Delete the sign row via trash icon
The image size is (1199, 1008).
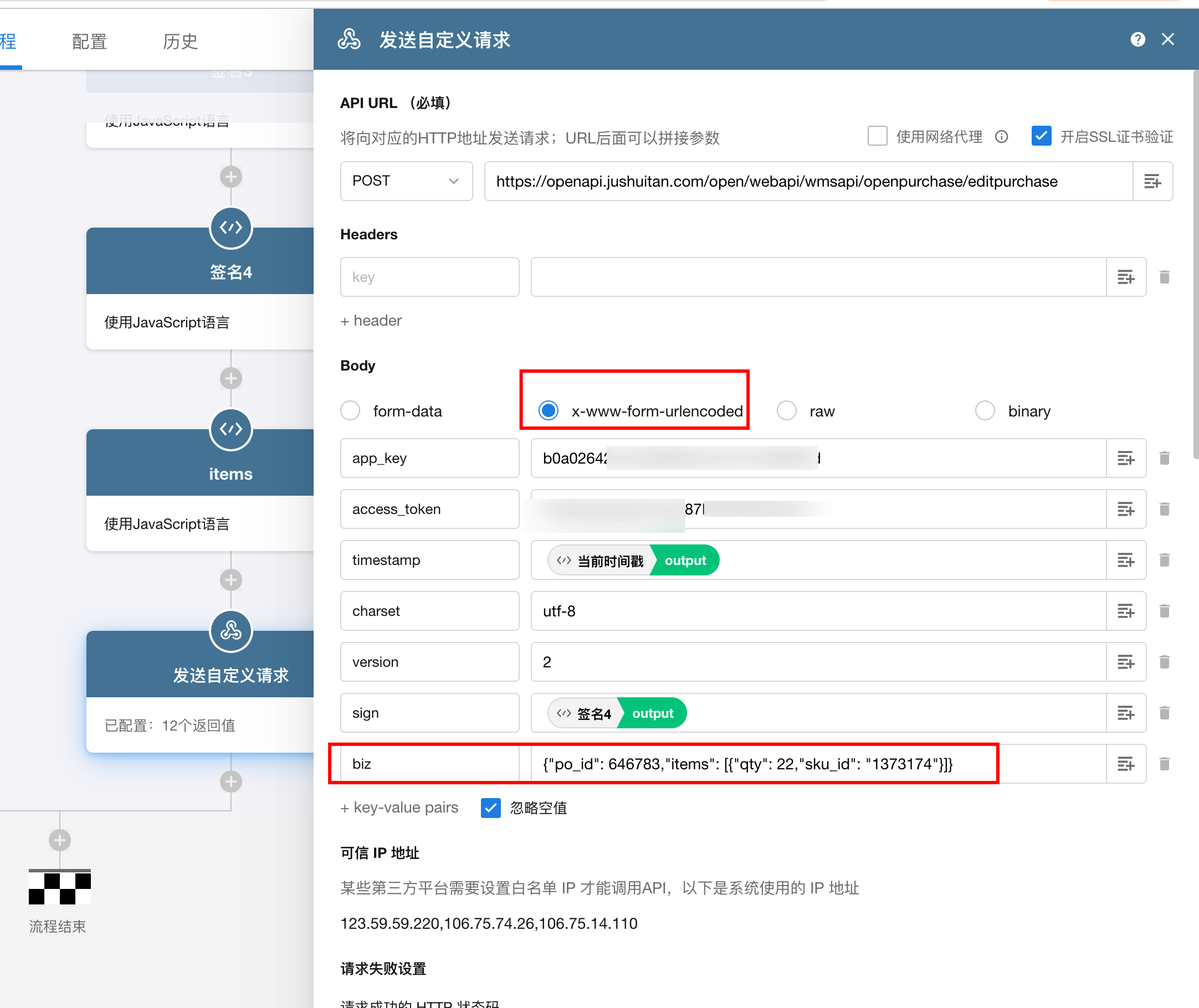(x=1164, y=713)
